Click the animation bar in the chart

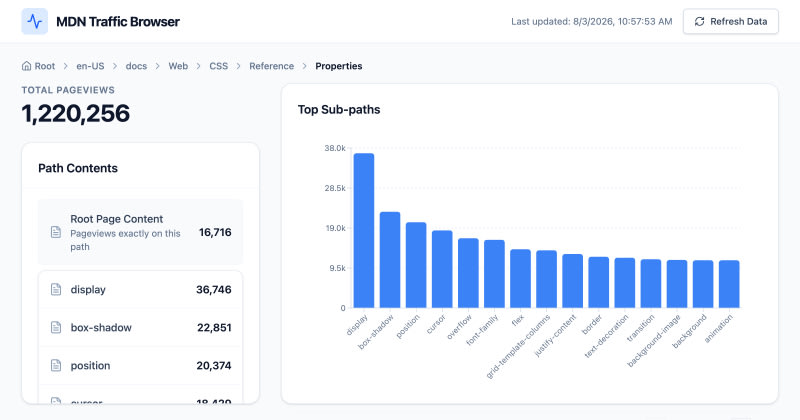pos(729,284)
